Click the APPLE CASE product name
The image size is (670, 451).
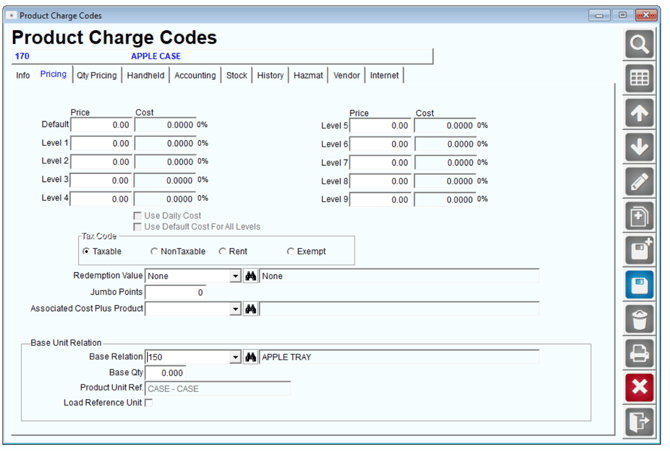coord(156,56)
